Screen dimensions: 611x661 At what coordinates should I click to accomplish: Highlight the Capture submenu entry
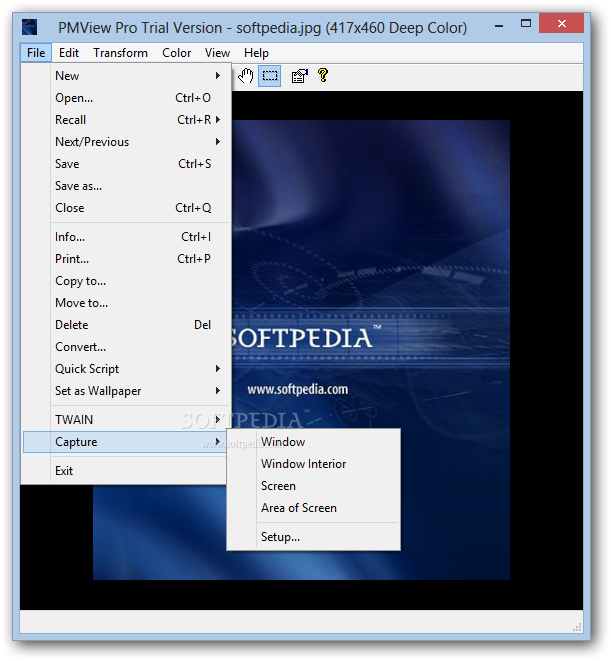[x=126, y=442]
